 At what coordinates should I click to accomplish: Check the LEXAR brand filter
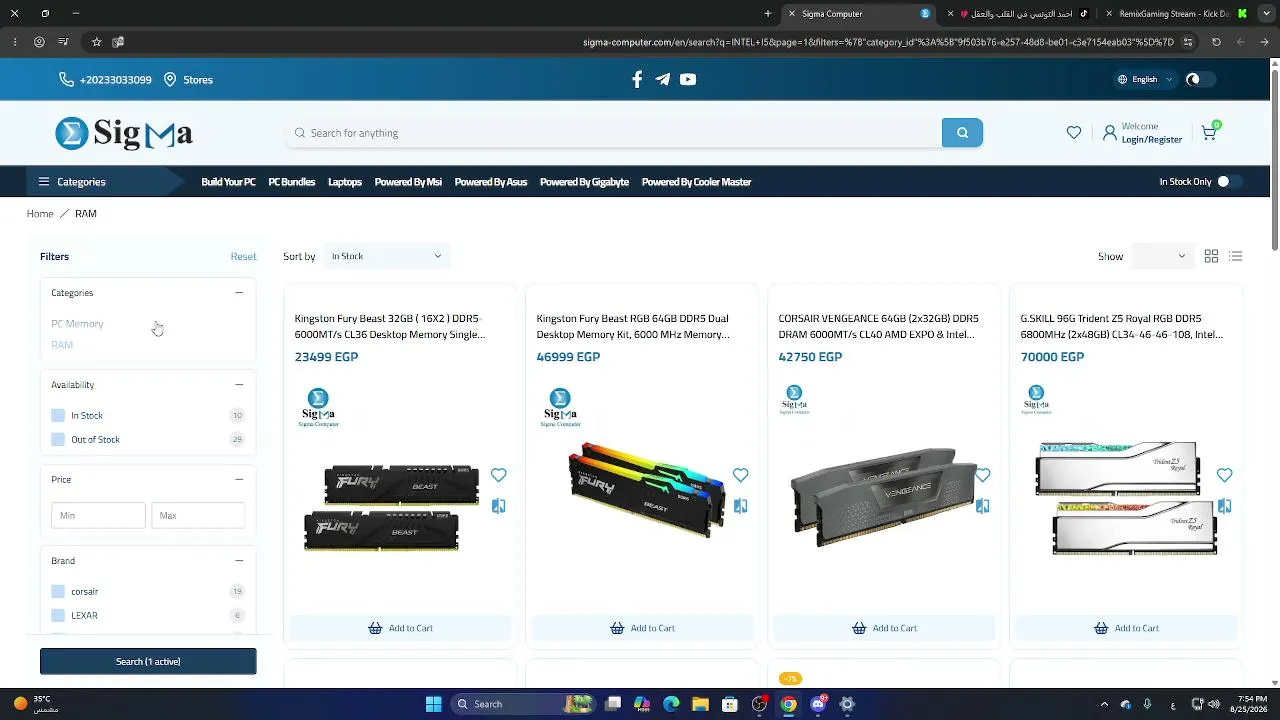[58, 616]
